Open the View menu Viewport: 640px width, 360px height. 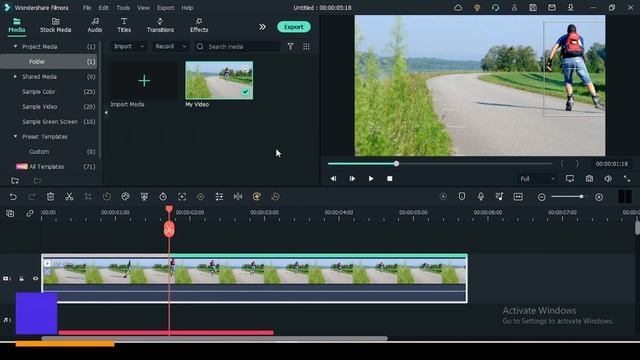click(x=143, y=8)
